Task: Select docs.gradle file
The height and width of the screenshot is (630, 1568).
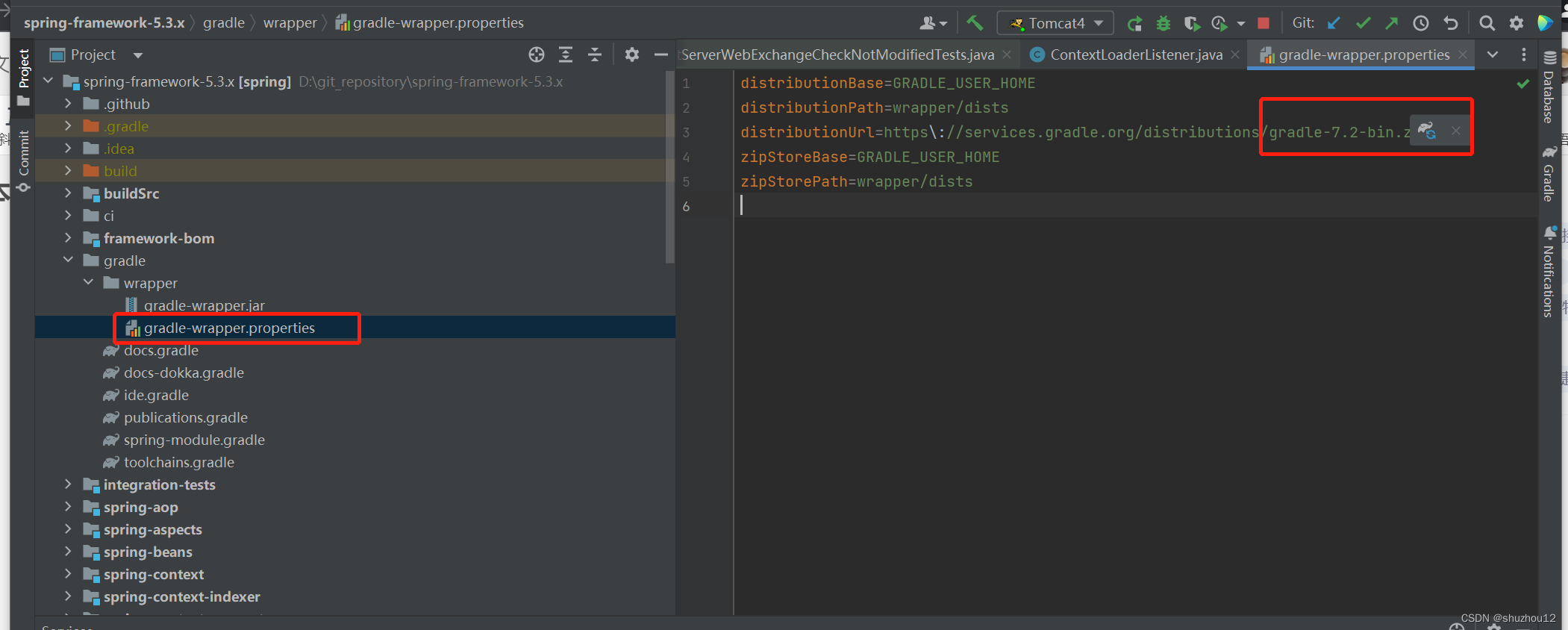Action: pos(160,350)
